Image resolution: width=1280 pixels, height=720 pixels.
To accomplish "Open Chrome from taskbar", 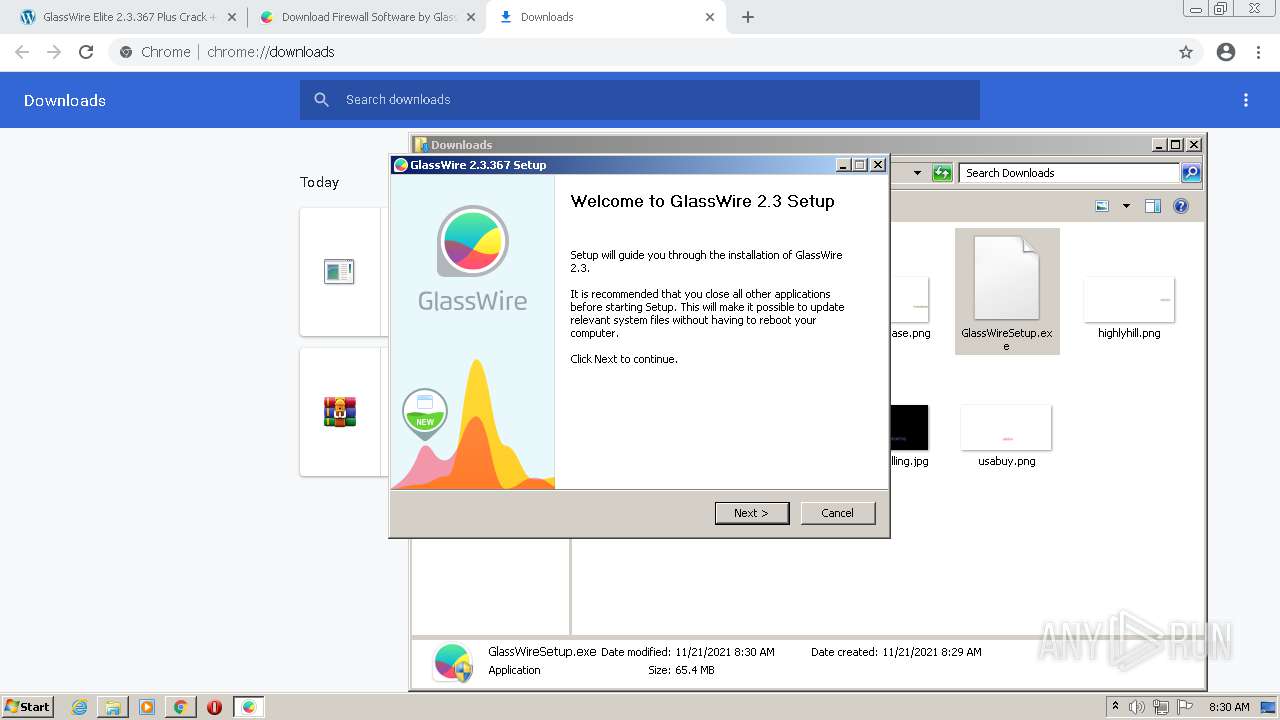I will (180, 707).
